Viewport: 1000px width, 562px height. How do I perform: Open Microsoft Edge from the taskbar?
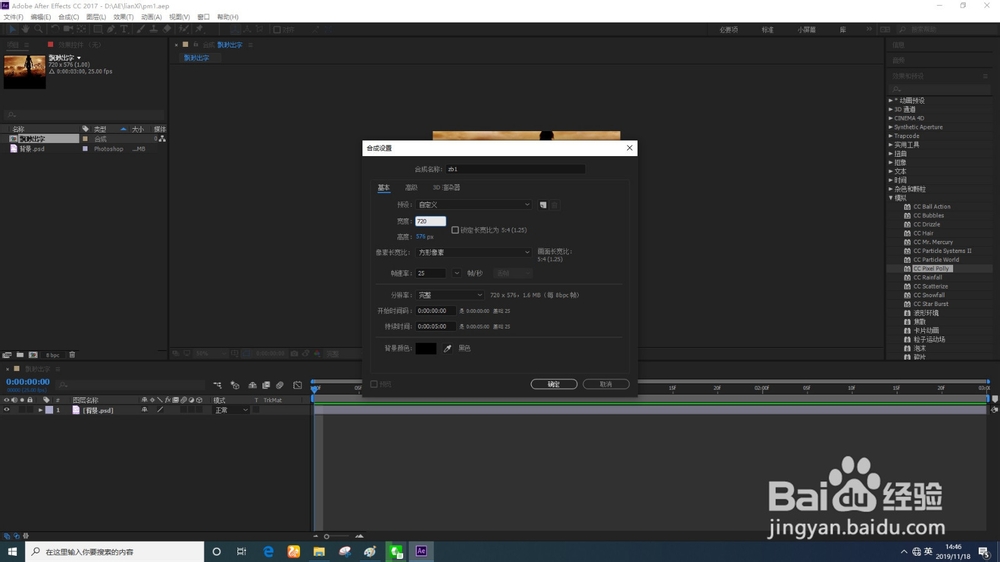(x=268, y=551)
